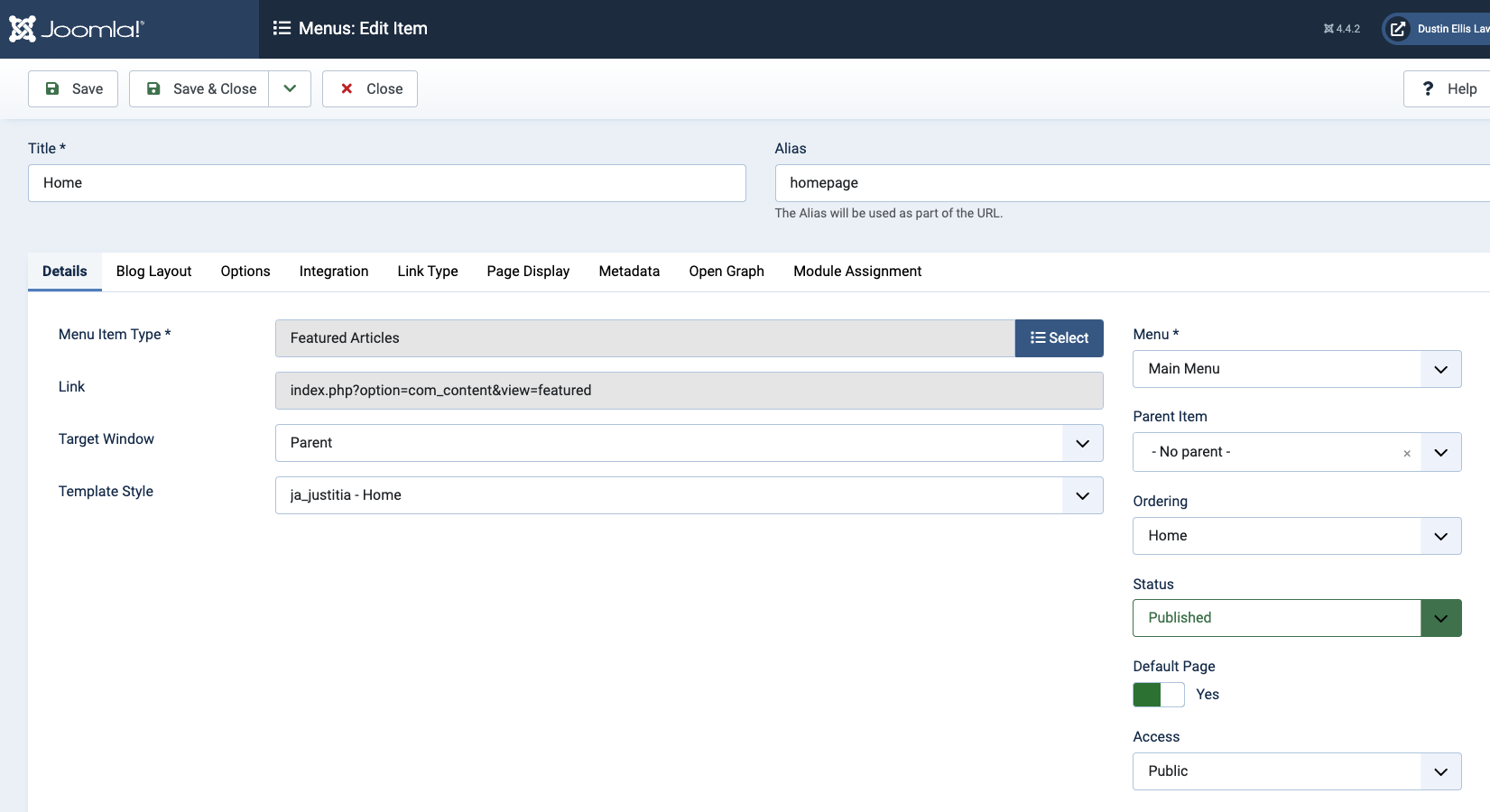Viewport: 1490px width, 812px height.
Task: Click Select to choose menu item type
Action: pos(1059,338)
